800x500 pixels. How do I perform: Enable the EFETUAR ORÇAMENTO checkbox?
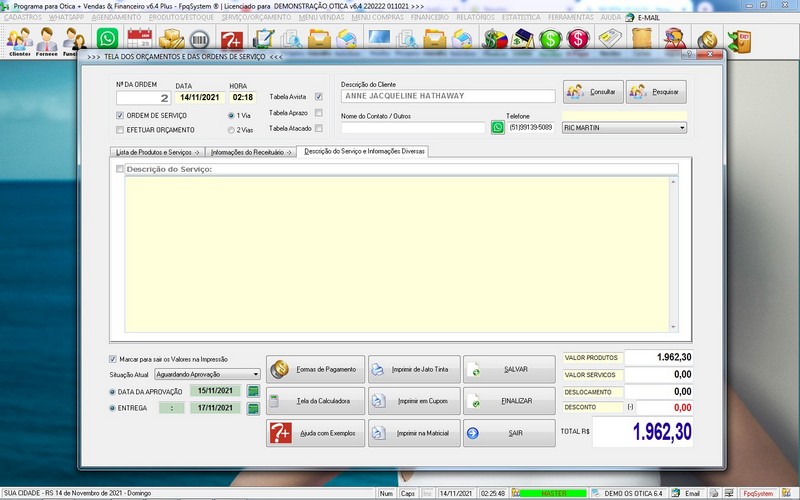point(120,130)
